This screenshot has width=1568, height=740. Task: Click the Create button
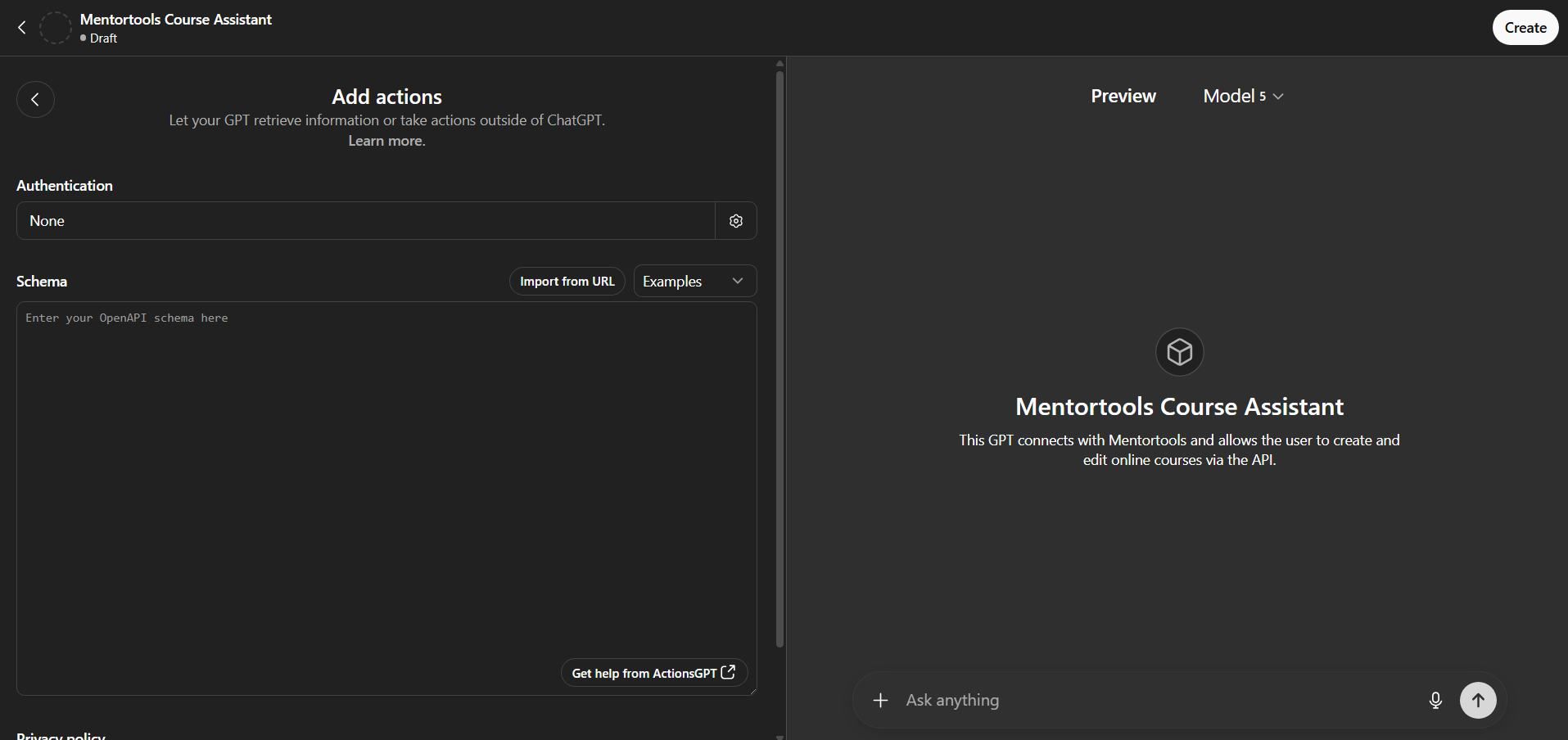1525,28
